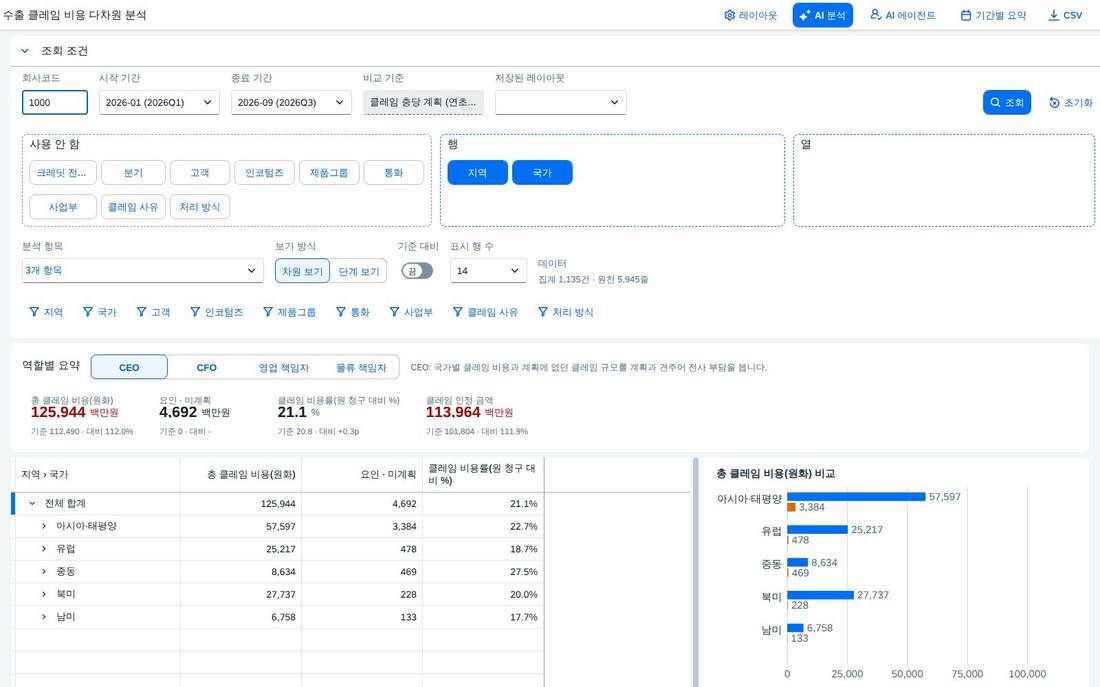Screen dimensions: 1100x687
Task: Expand the 남미 row
Action: coord(43,617)
